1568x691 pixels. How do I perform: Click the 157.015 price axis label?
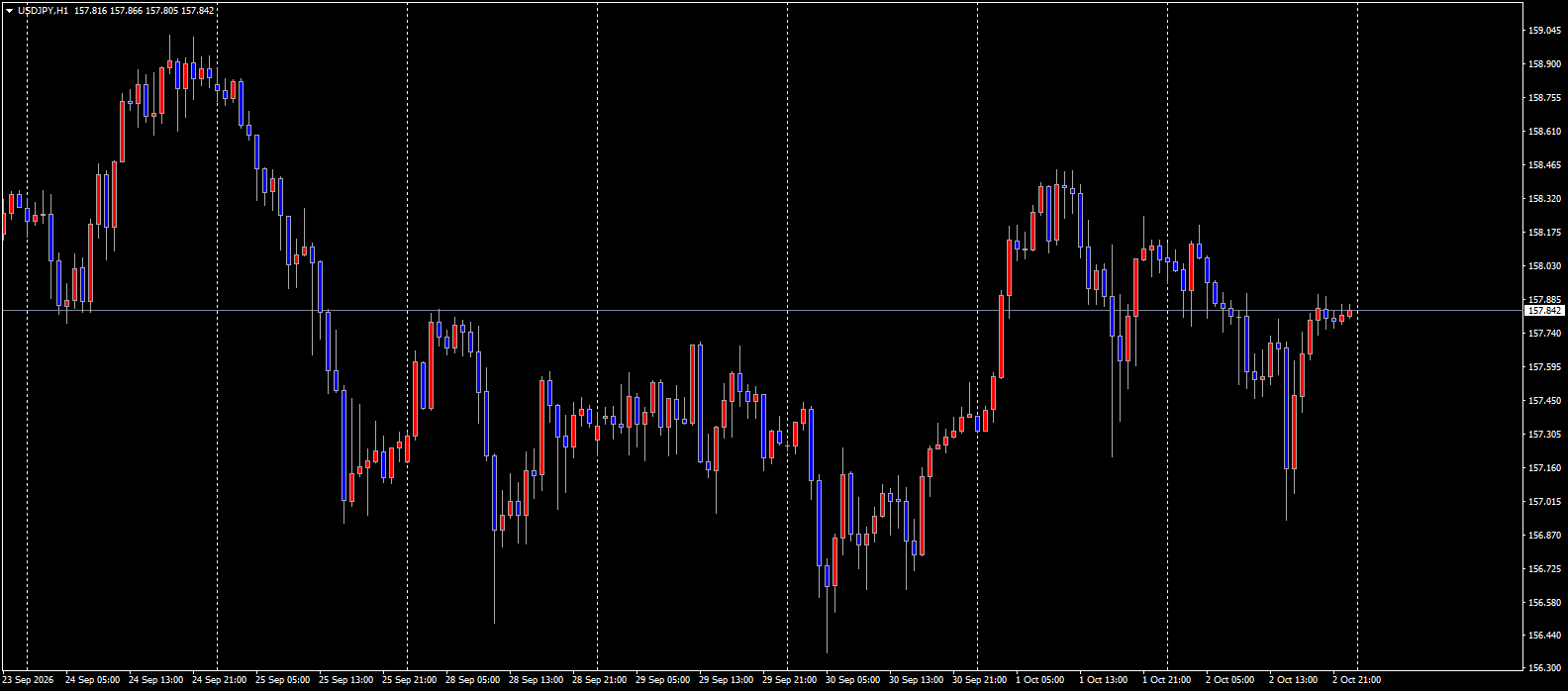tap(1545, 502)
